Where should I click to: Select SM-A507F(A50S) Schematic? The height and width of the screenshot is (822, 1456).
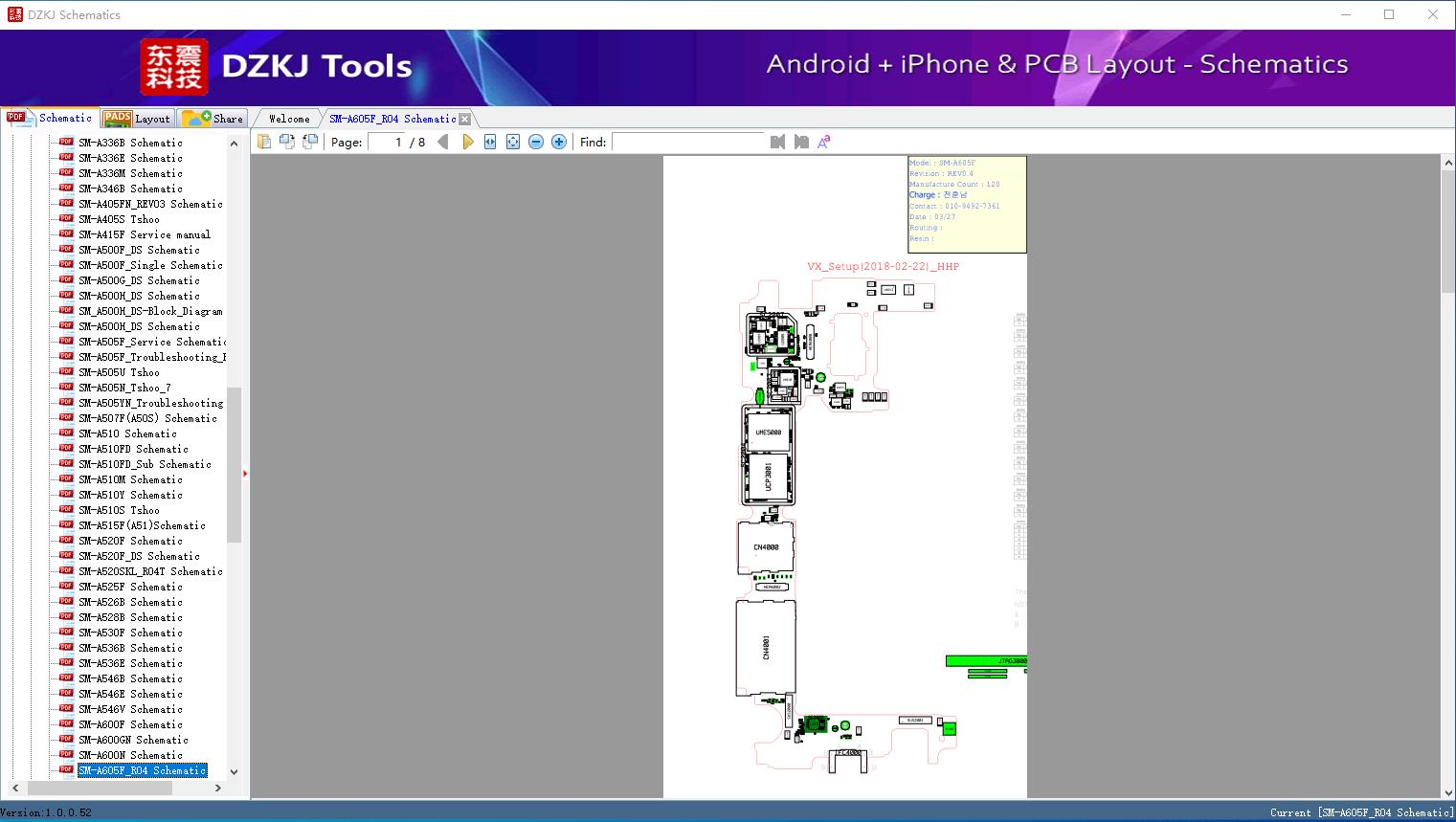[x=147, y=418]
